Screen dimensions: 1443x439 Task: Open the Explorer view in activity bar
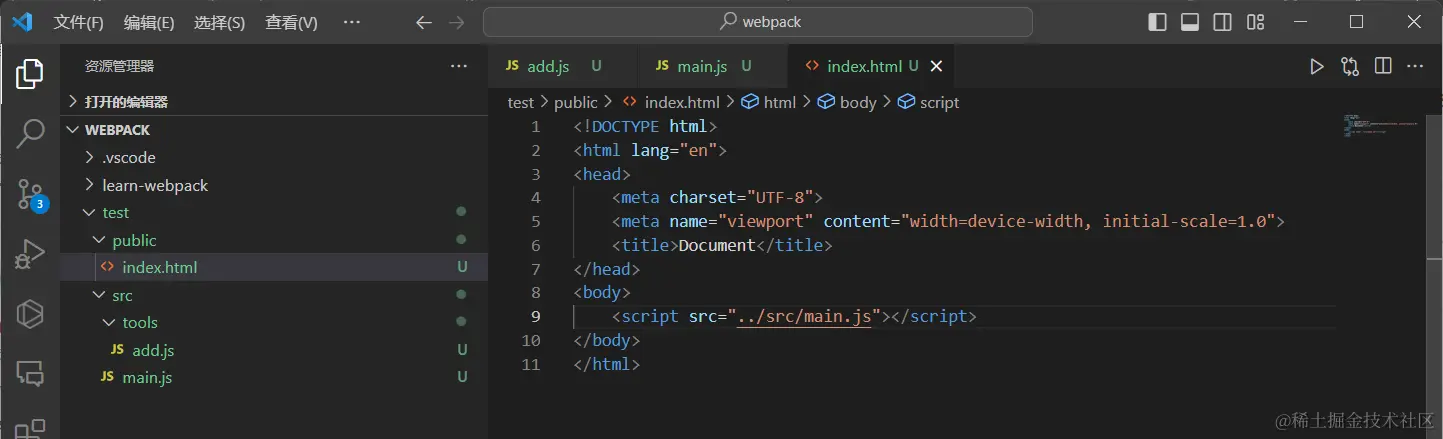coord(30,73)
